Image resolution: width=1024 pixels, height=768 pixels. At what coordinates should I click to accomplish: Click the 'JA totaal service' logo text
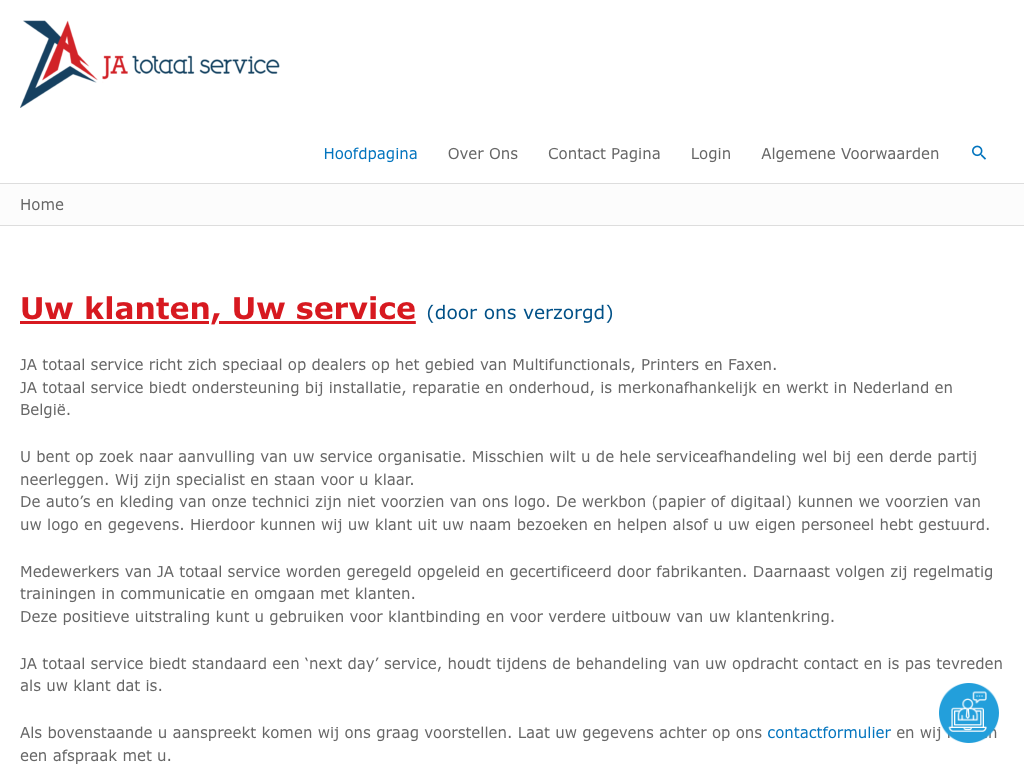(191, 66)
